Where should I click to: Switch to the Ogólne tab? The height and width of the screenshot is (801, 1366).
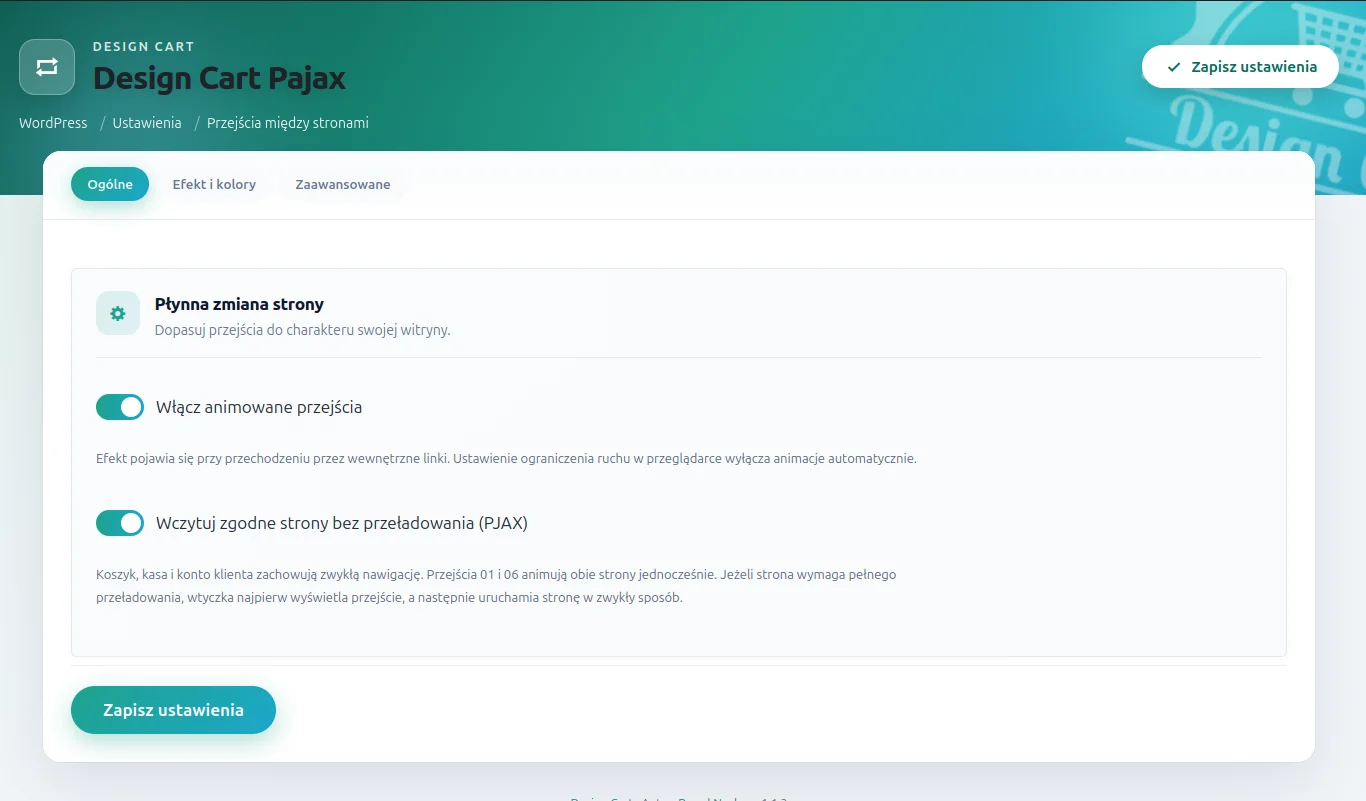pyautogui.click(x=110, y=184)
